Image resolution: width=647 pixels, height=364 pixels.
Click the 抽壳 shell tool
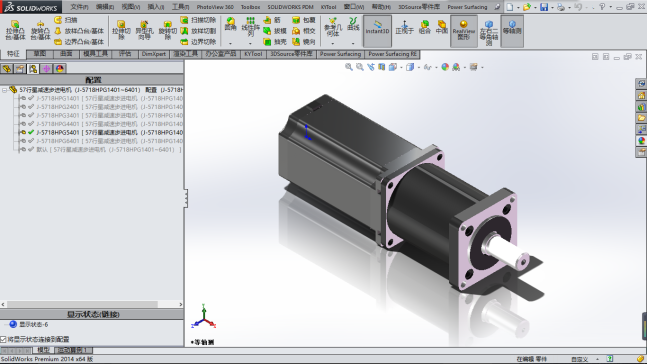pyautogui.click(x=275, y=42)
